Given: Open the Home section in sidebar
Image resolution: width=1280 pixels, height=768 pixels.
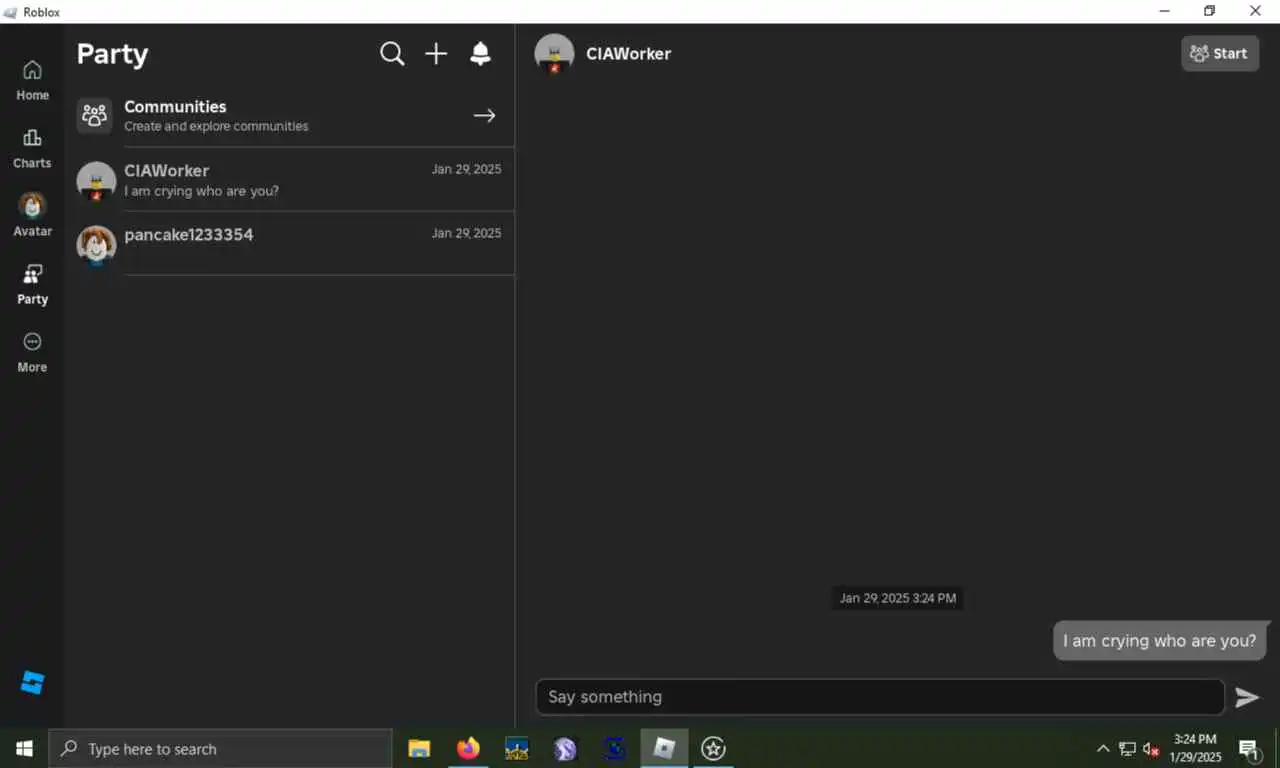Looking at the screenshot, I should (x=32, y=81).
